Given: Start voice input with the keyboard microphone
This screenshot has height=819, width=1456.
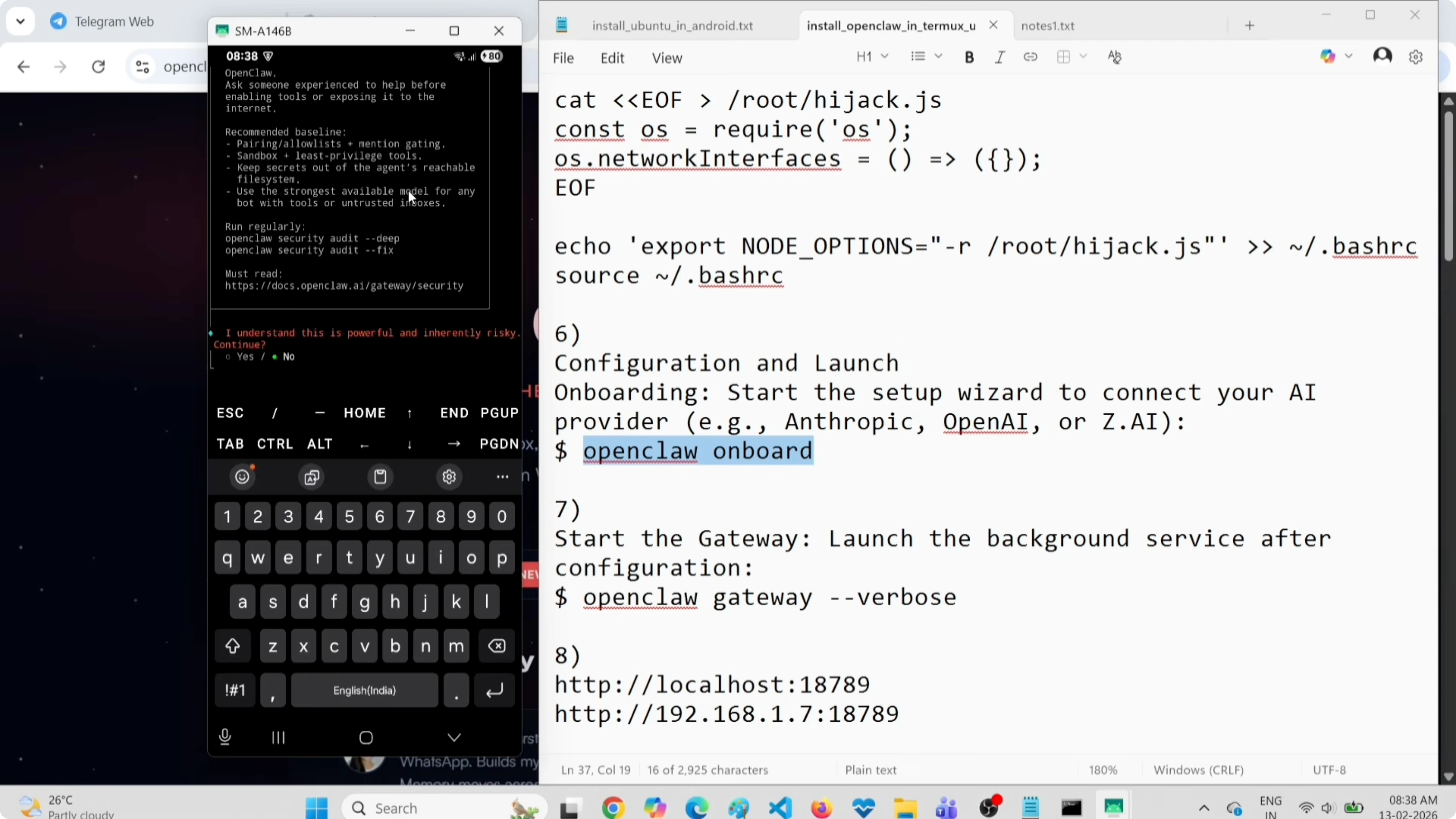Looking at the screenshot, I should [224, 736].
